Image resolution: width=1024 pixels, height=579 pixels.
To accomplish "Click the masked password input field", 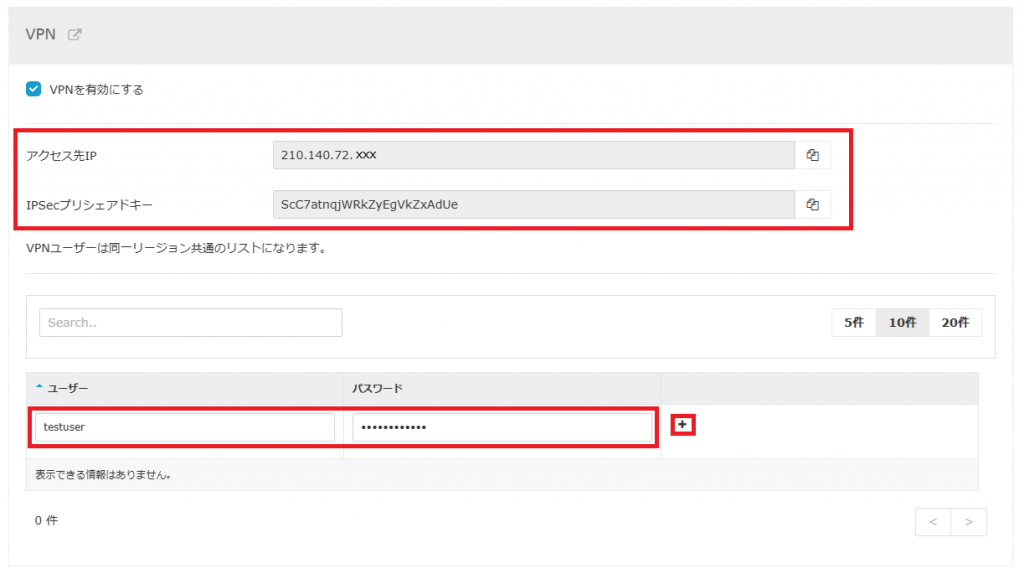I will [502, 427].
